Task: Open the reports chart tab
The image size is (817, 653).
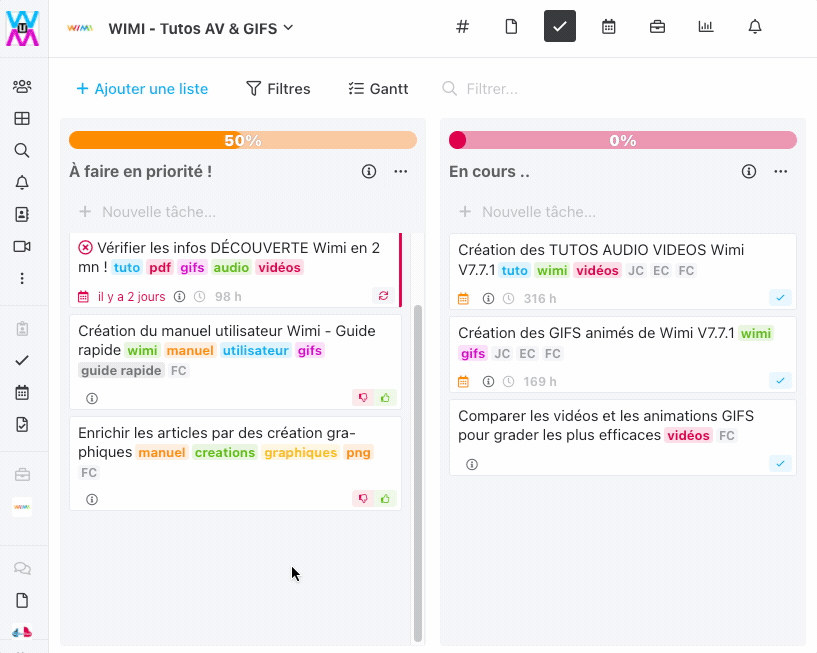Action: click(705, 26)
